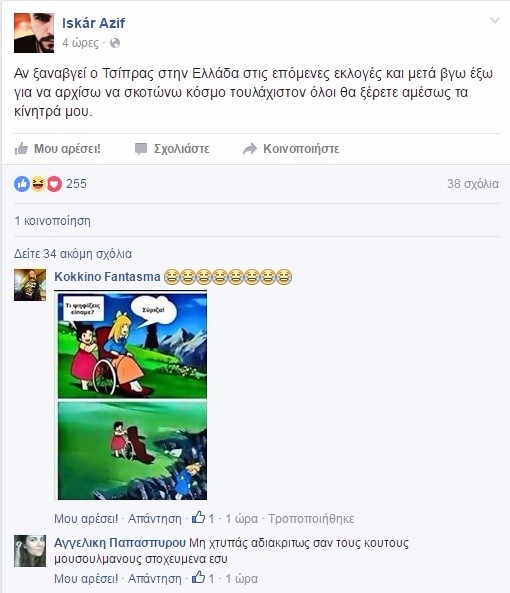The image size is (510, 593).
Task: Click Μου αρέσει! under Αγγελικη Παπασπυρου comment
Action: pos(86,579)
